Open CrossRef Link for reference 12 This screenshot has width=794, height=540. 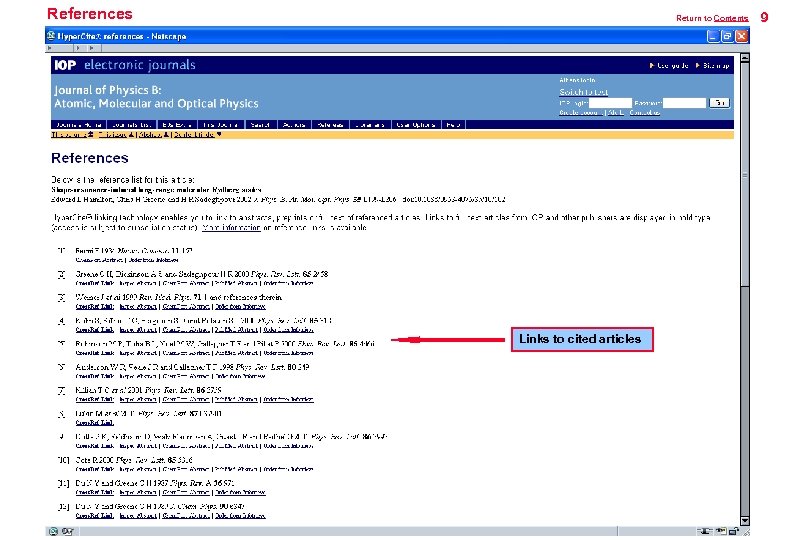tap(95, 516)
